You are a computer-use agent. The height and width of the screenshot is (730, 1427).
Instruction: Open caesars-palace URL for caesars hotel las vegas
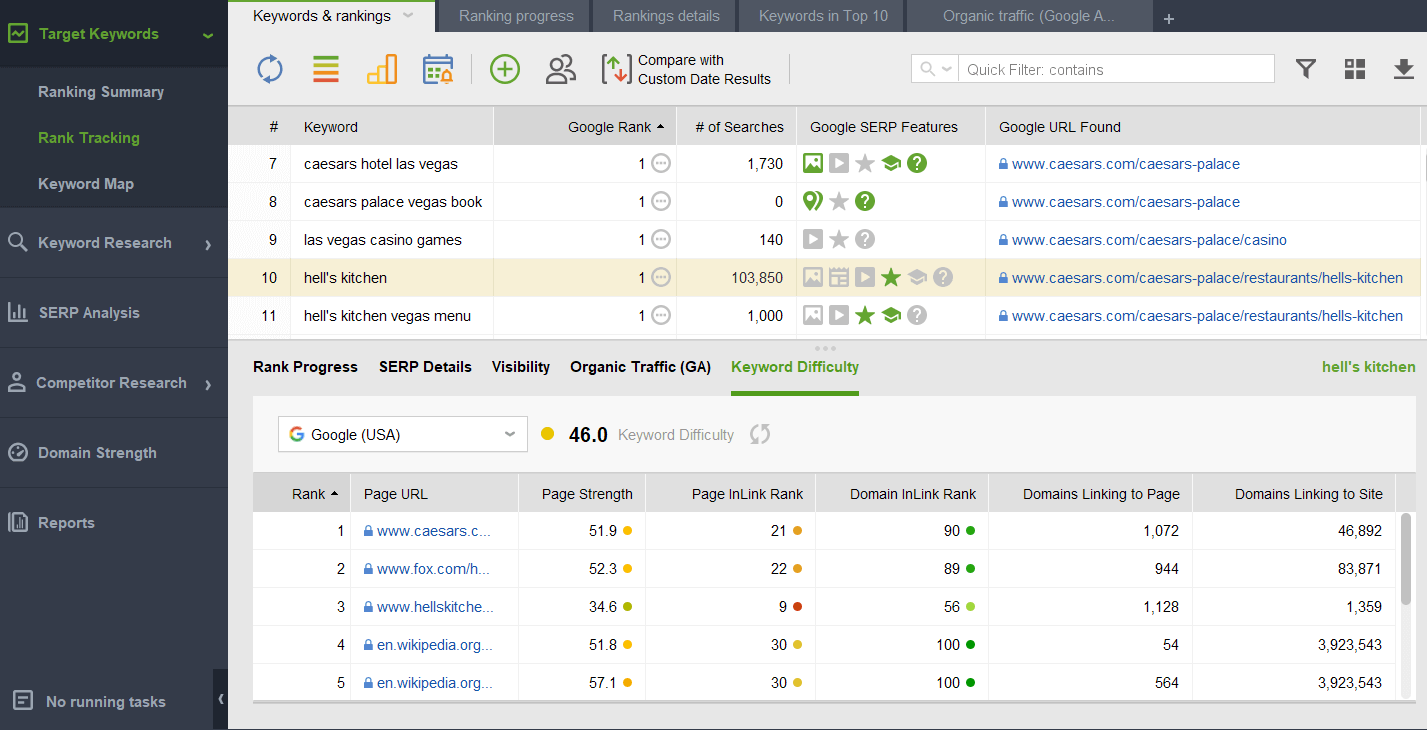coord(1125,164)
